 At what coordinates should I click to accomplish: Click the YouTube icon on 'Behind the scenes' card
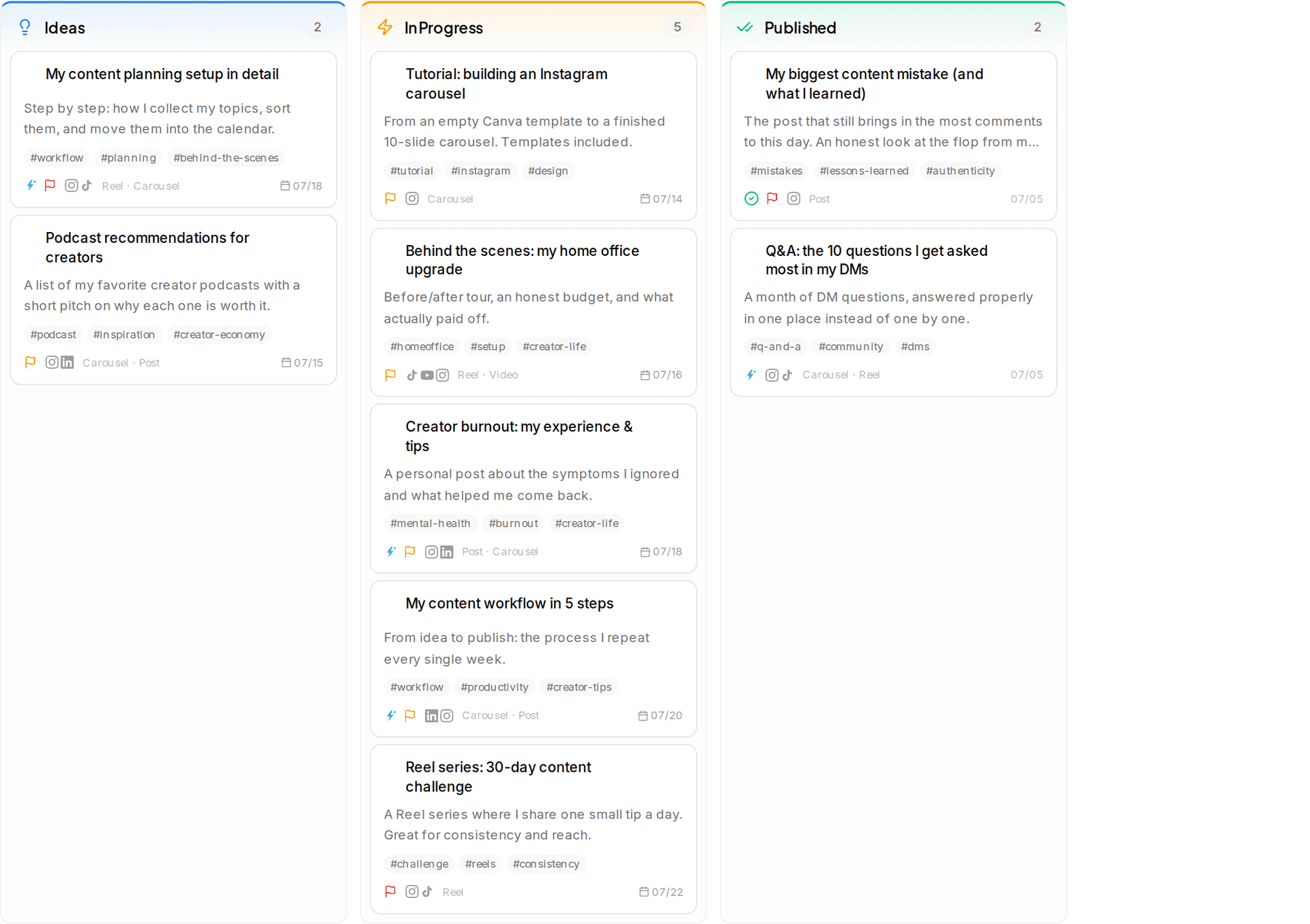(x=427, y=375)
